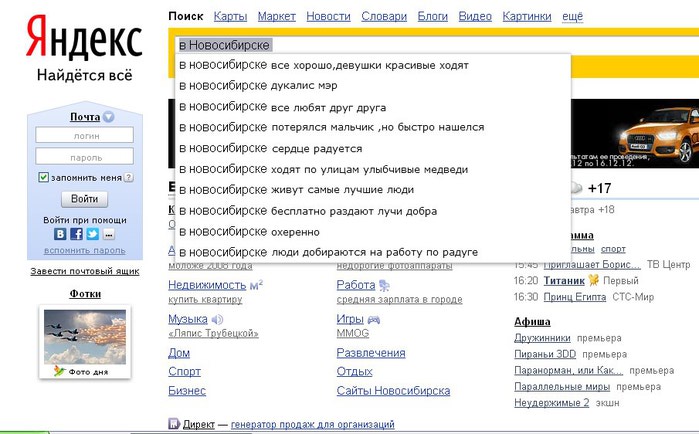
Task: Select suggestion в новосибирске охеренно
Action: coord(373,232)
